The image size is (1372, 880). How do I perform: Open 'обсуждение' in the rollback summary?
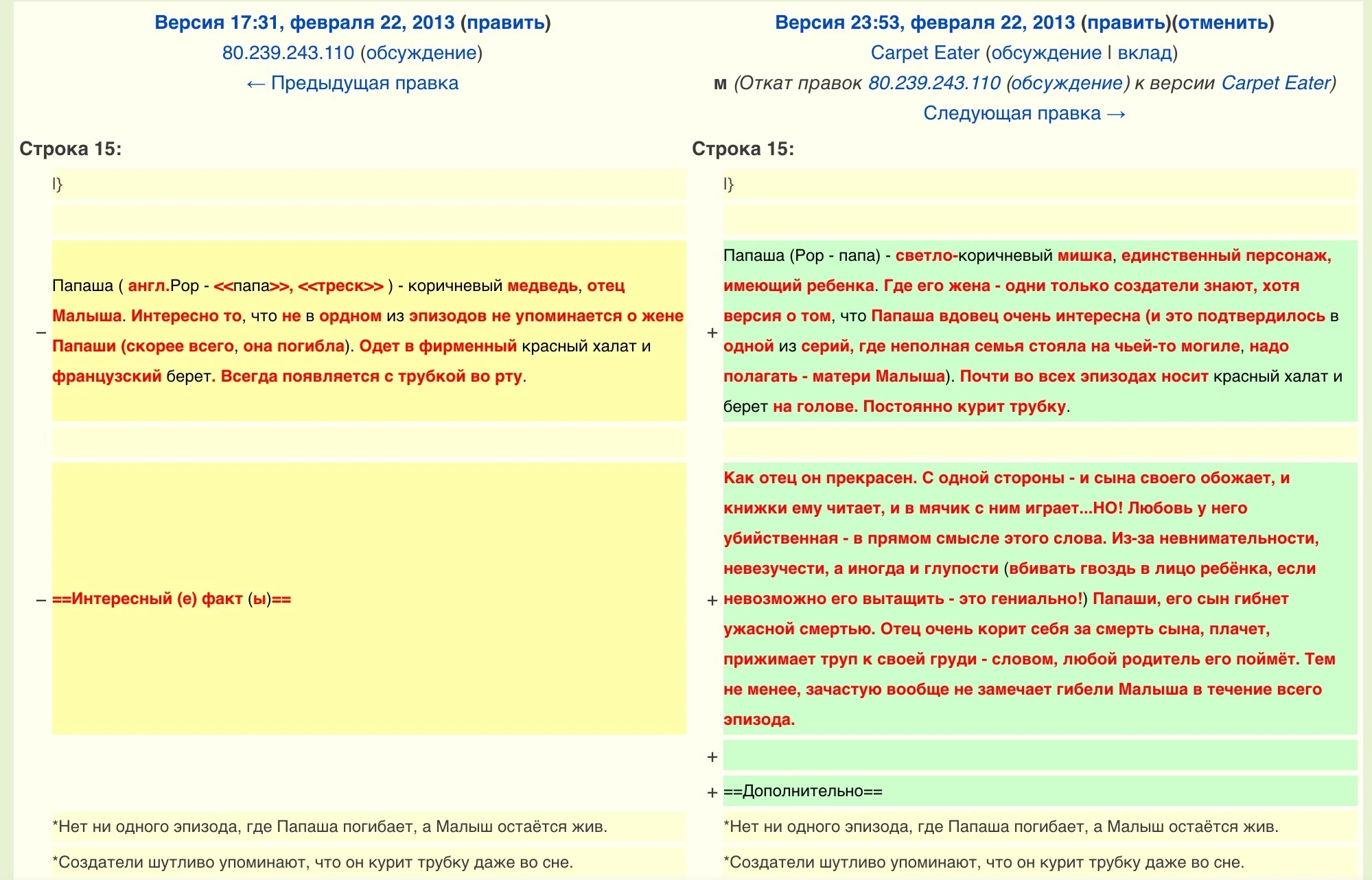coord(1067,83)
